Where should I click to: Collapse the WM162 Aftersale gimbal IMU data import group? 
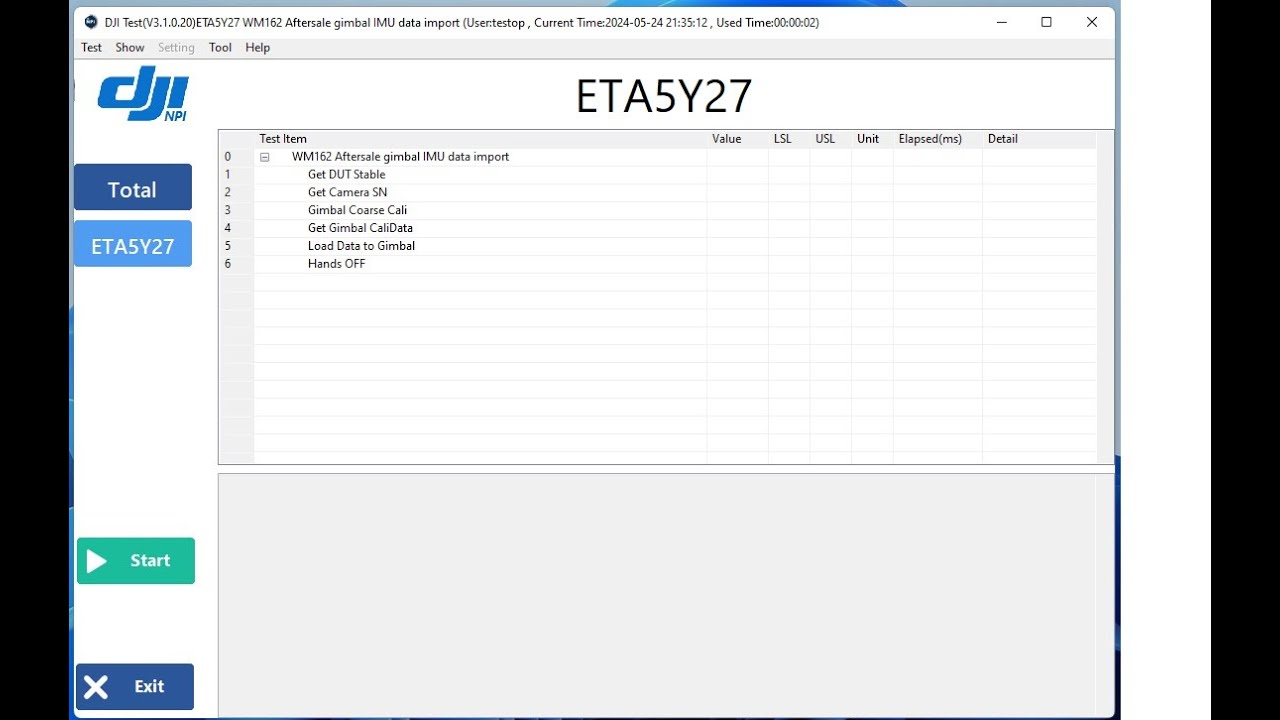pyautogui.click(x=265, y=157)
